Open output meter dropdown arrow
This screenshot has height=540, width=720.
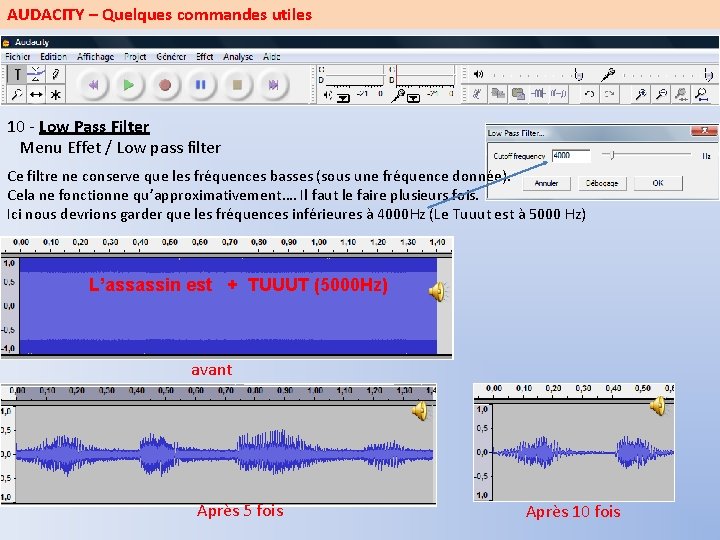click(343, 98)
